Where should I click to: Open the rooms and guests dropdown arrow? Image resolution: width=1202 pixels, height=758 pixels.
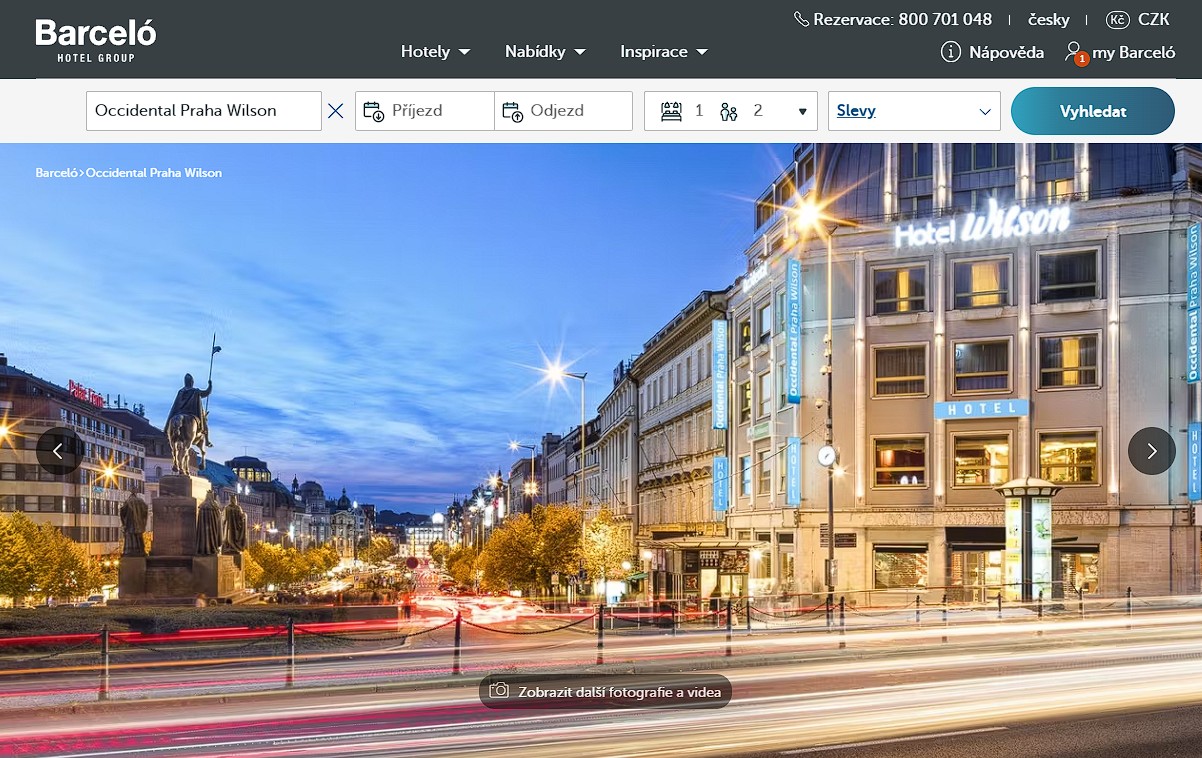802,111
